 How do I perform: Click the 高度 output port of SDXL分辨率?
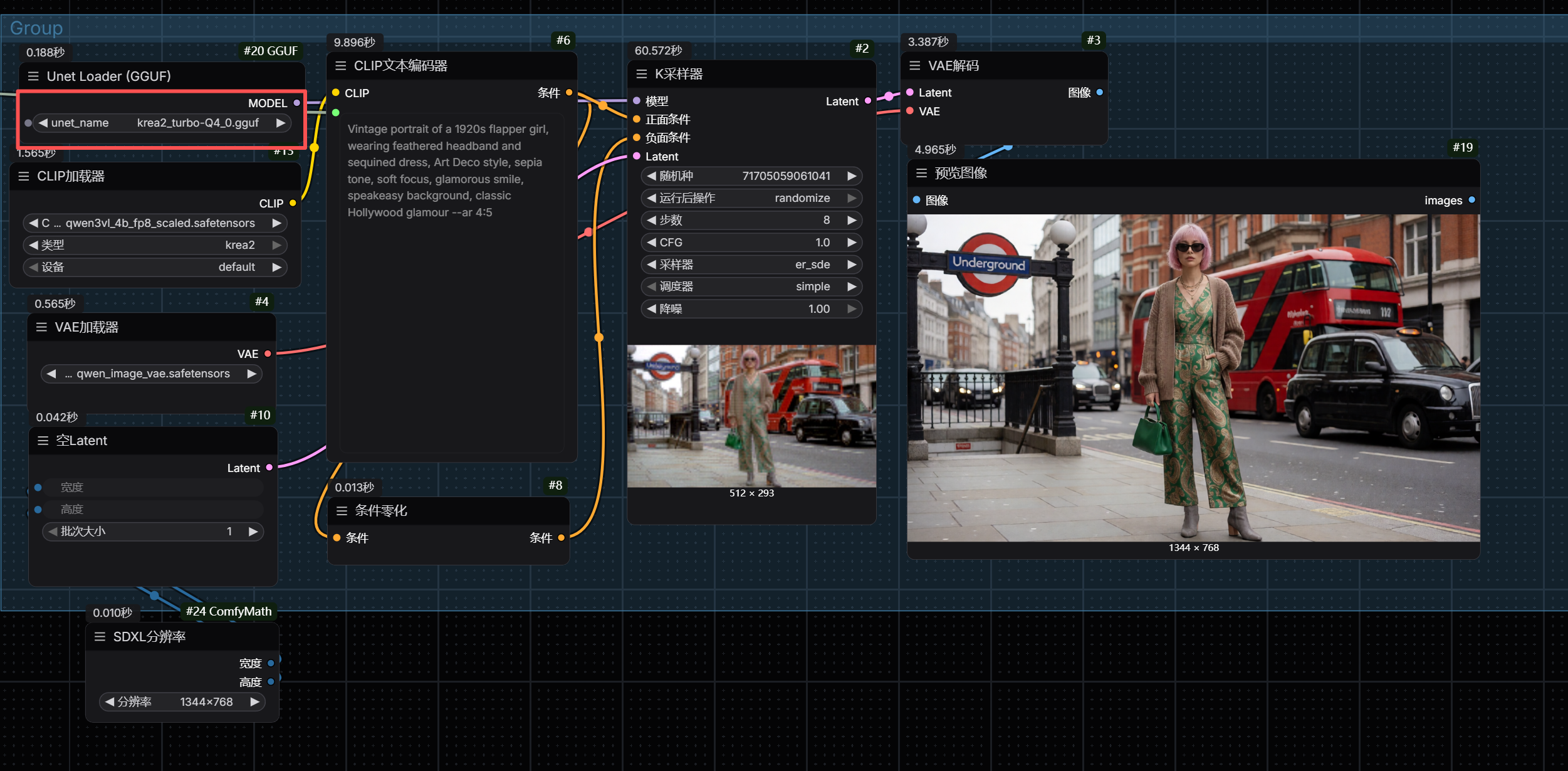[271, 682]
